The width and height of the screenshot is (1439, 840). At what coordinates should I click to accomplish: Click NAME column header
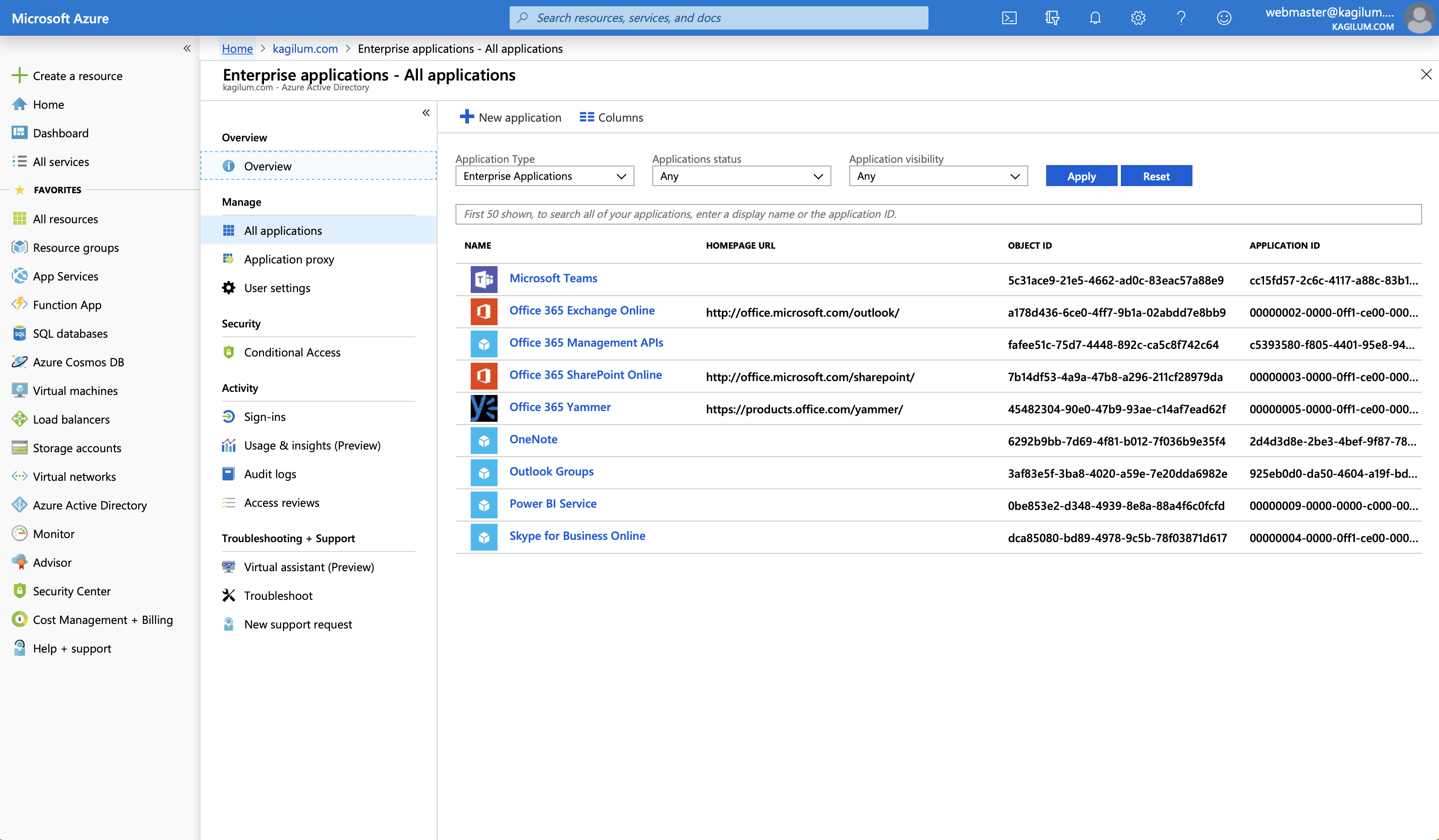point(477,246)
